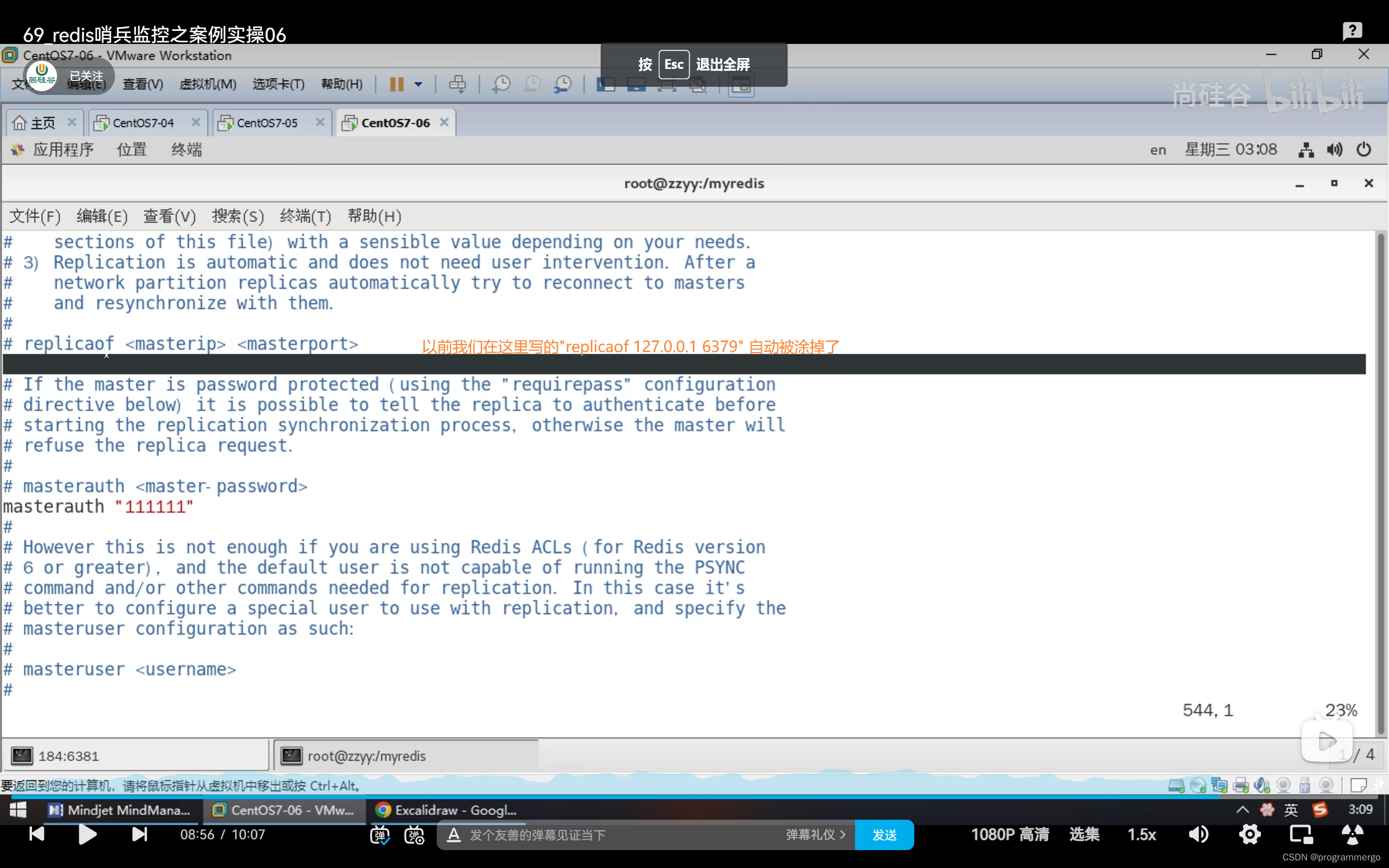Open terminal 文件(F) menu
The height and width of the screenshot is (868, 1389).
(35, 216)
